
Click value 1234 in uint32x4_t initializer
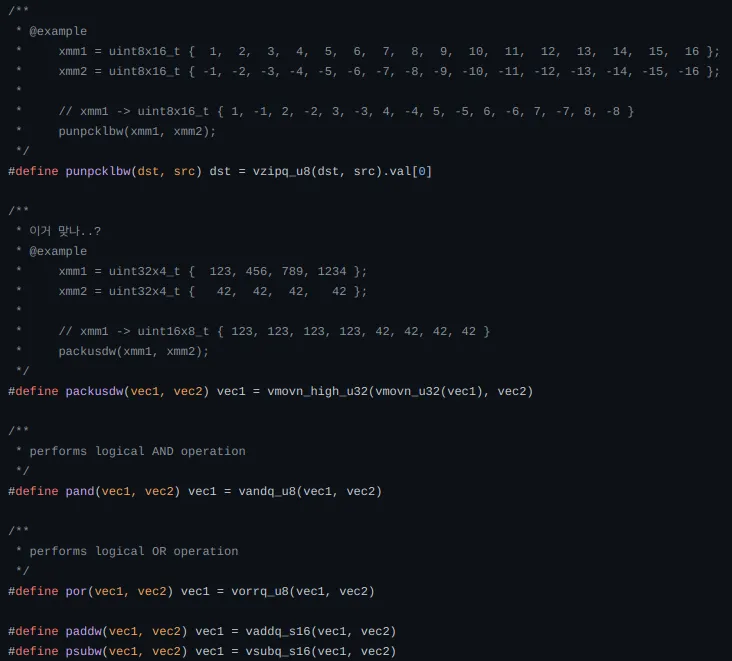pos(332,271)
